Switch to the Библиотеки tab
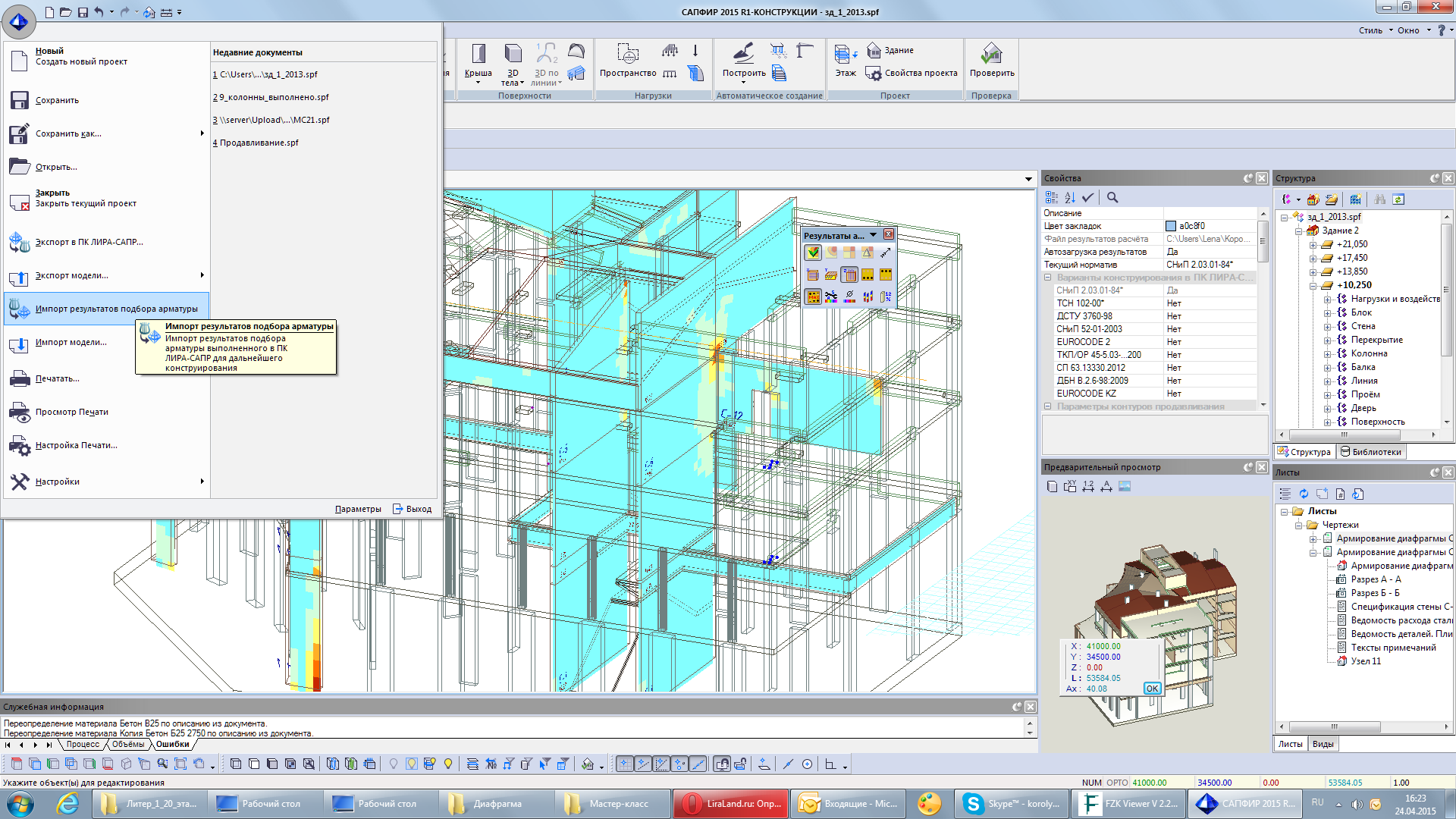 pyautogui.click(x=1370, y=452)
